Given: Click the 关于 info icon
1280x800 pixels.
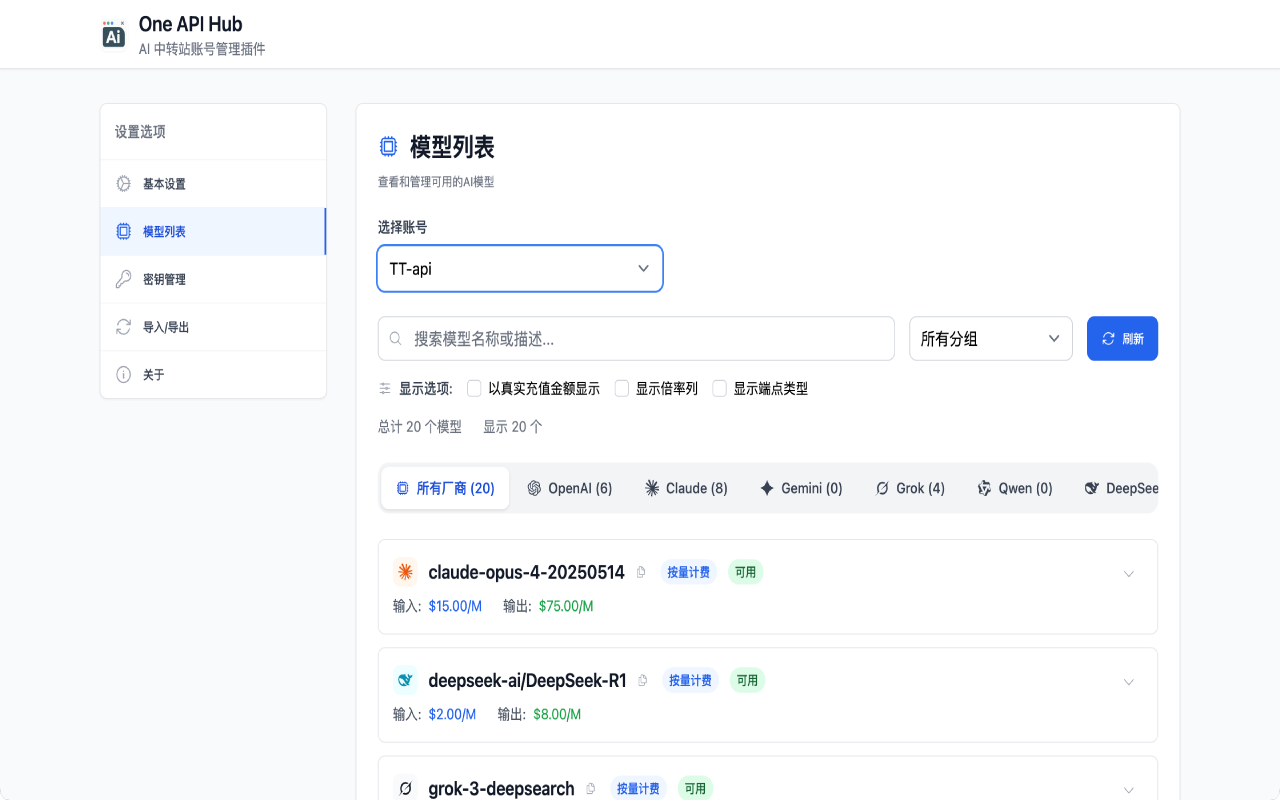Looking at the screenshot, I should point(121,374).
